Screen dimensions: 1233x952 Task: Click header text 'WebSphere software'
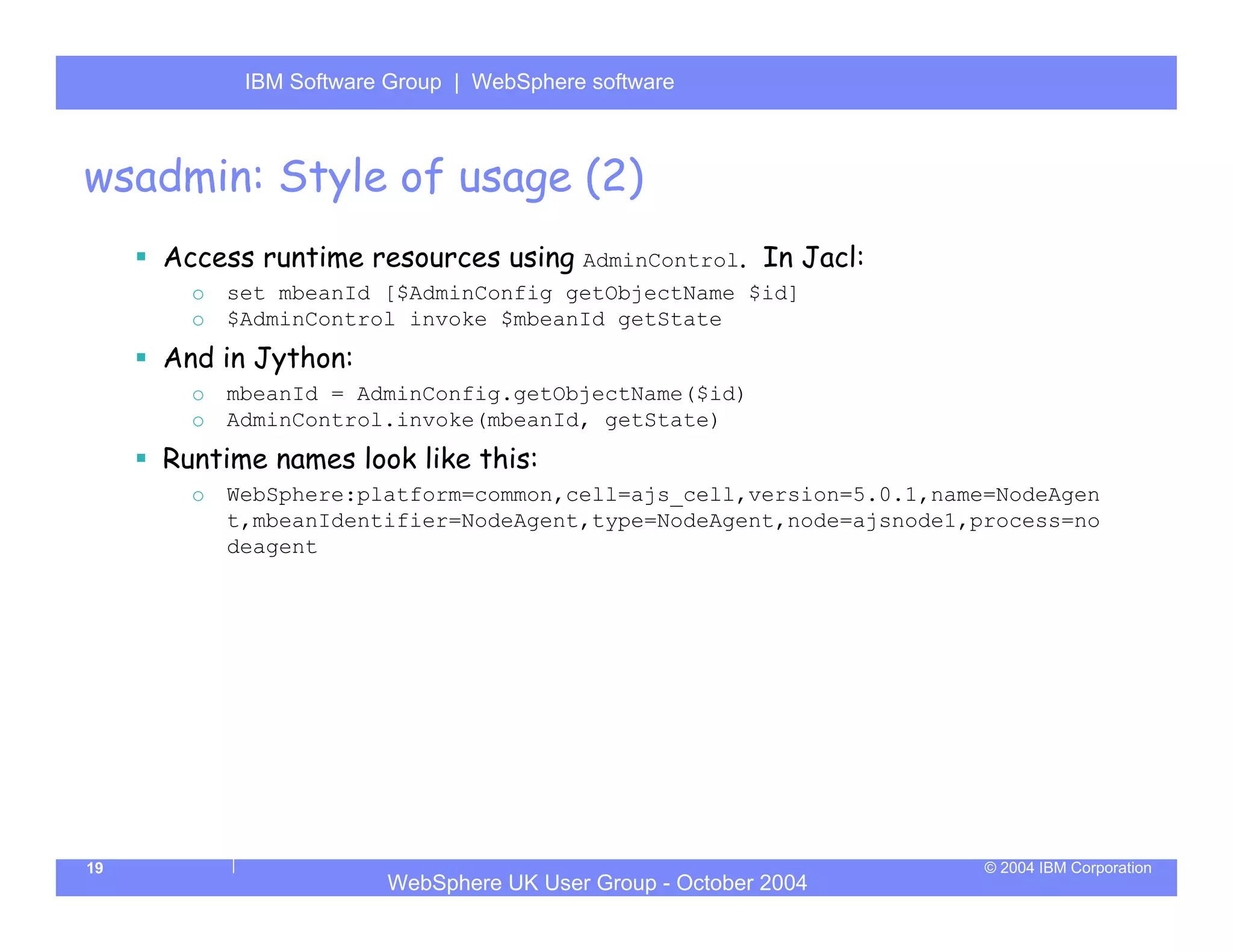click(x=573, y=82)
